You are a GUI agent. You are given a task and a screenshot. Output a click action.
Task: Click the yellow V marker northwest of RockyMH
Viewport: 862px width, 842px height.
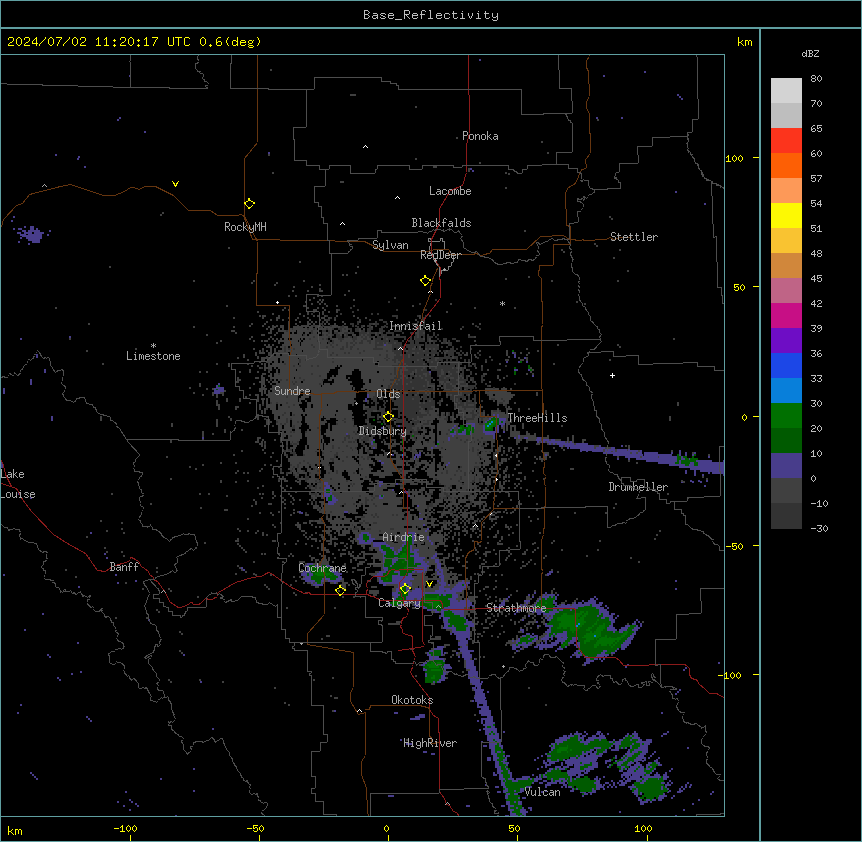(x=175, y=184)
